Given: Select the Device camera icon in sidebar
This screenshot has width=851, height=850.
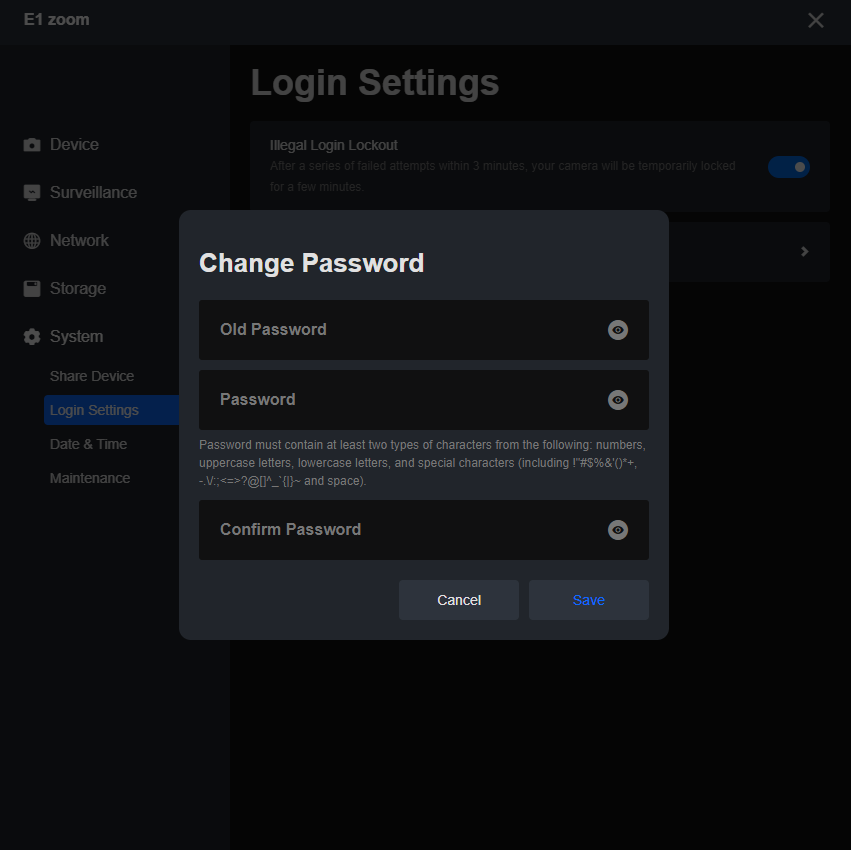Looking at the screenshot, I should click(31, 144).
